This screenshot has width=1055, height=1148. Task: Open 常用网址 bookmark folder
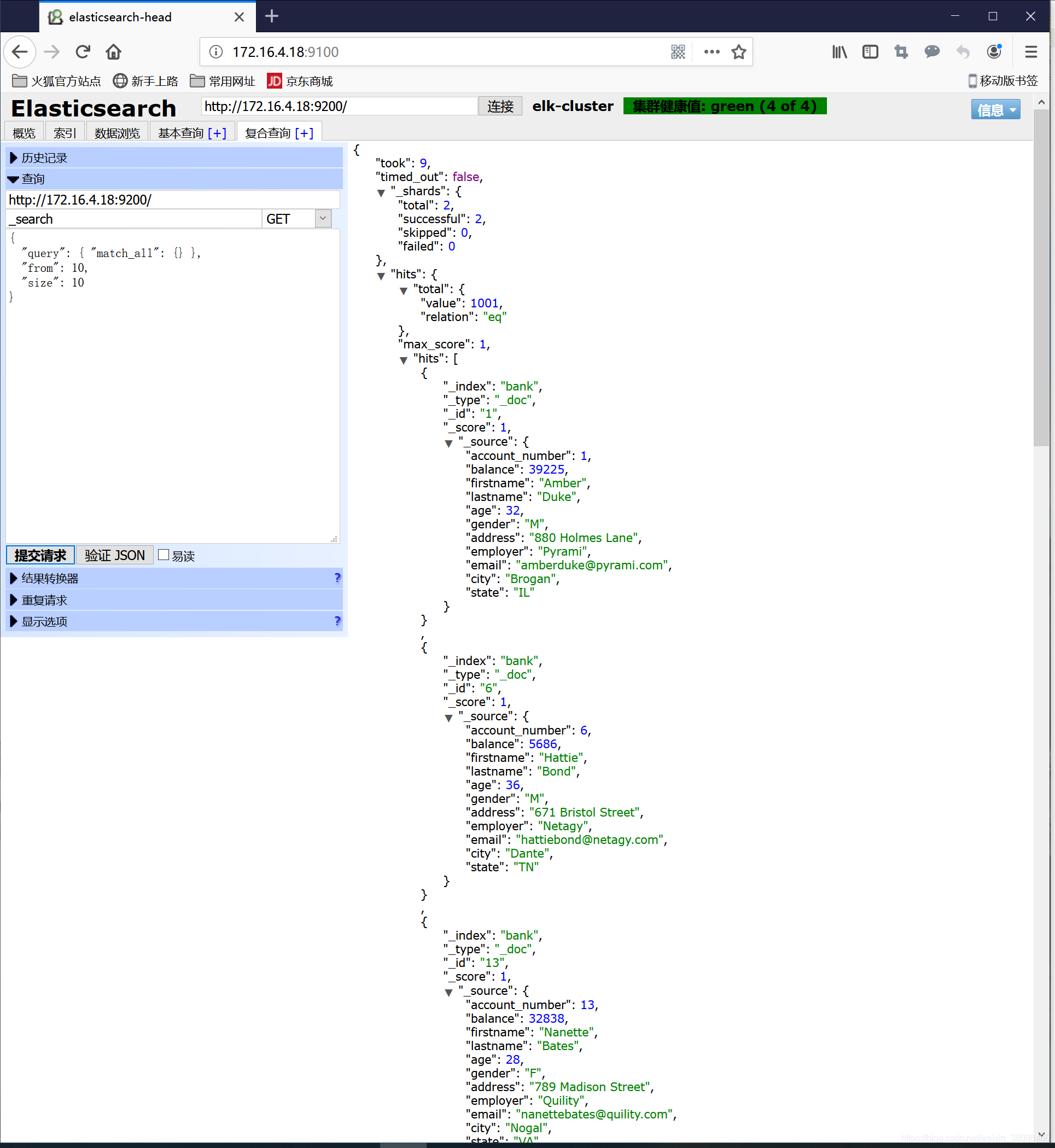pos(223,81)
